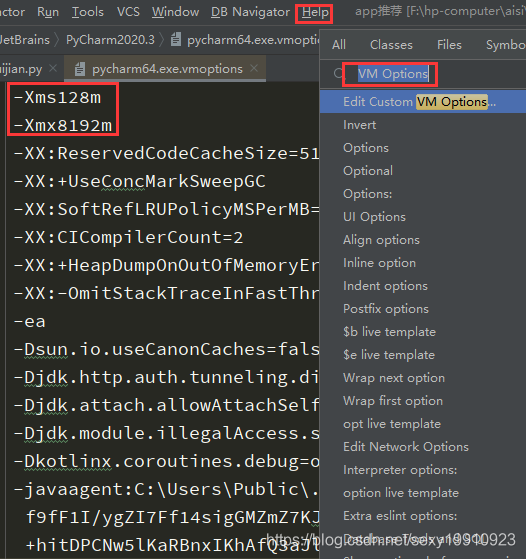Select the UI Options result
Viewport: 526px width, 559px height.
[x=423, y=217]
